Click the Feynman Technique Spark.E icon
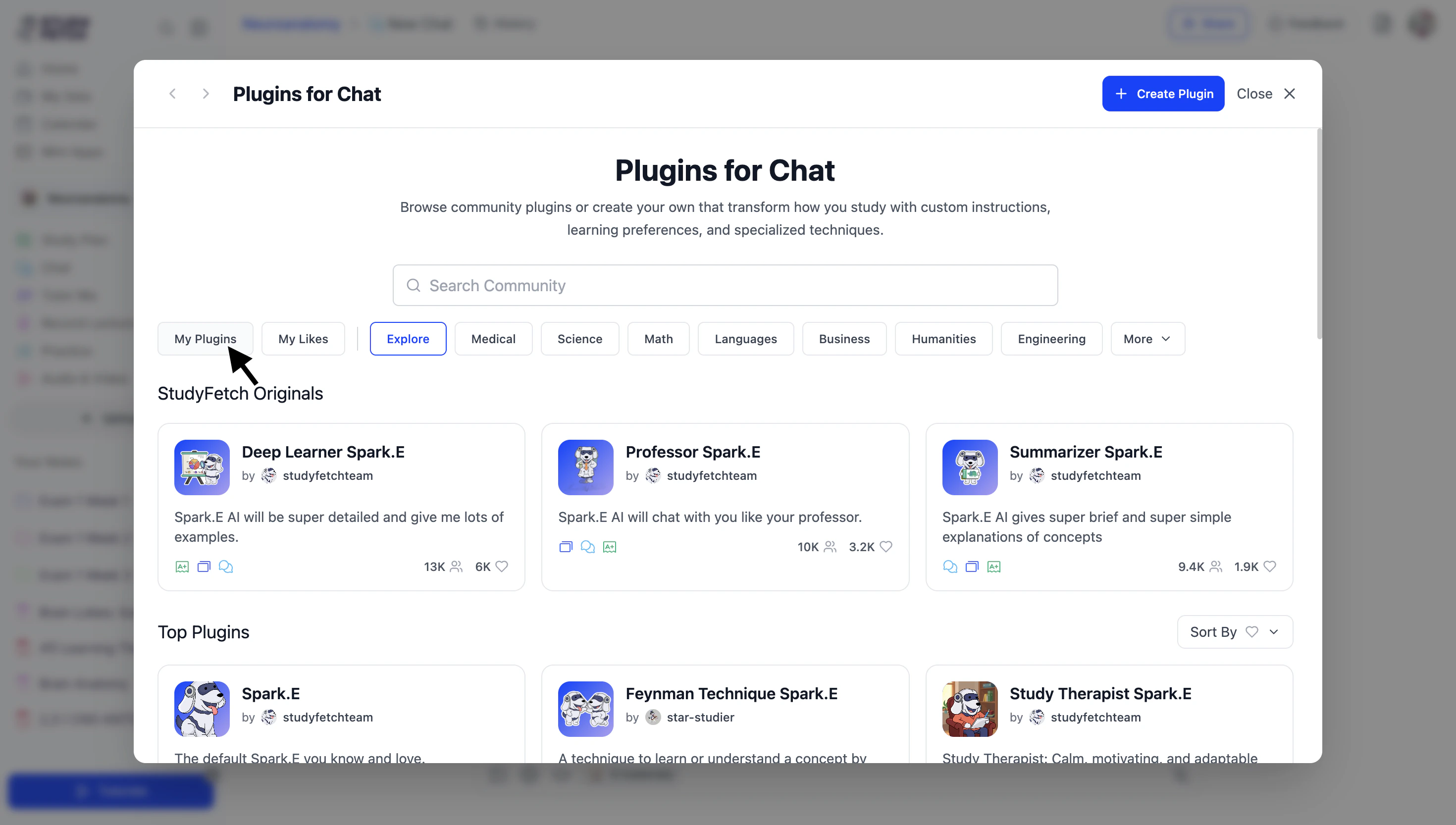 (585, 708)
